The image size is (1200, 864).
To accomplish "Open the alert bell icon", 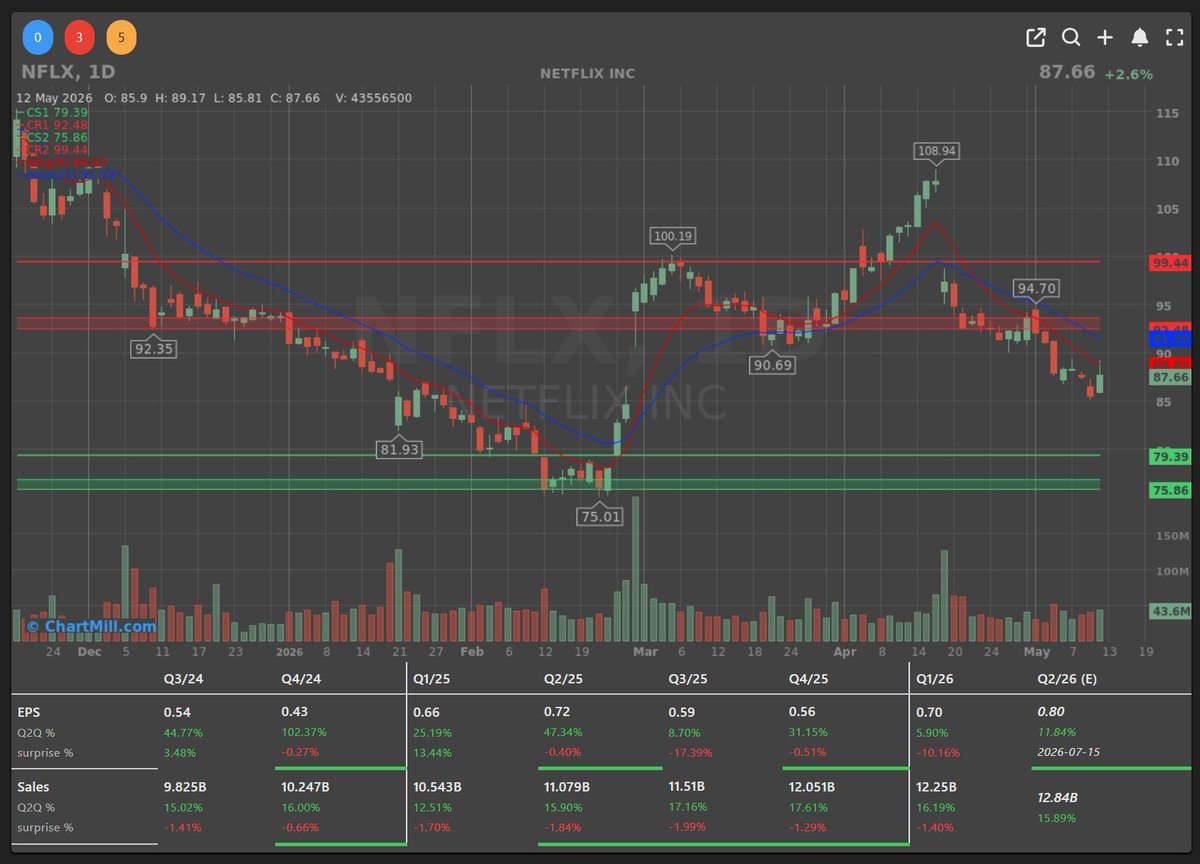I will 1139,38.
